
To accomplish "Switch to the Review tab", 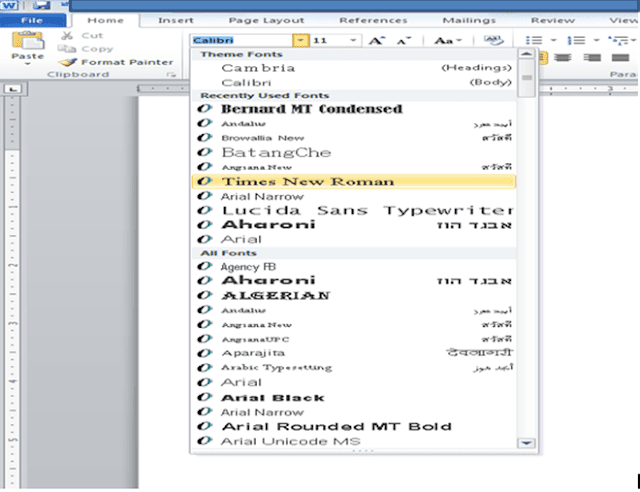I will coord(553,20).
